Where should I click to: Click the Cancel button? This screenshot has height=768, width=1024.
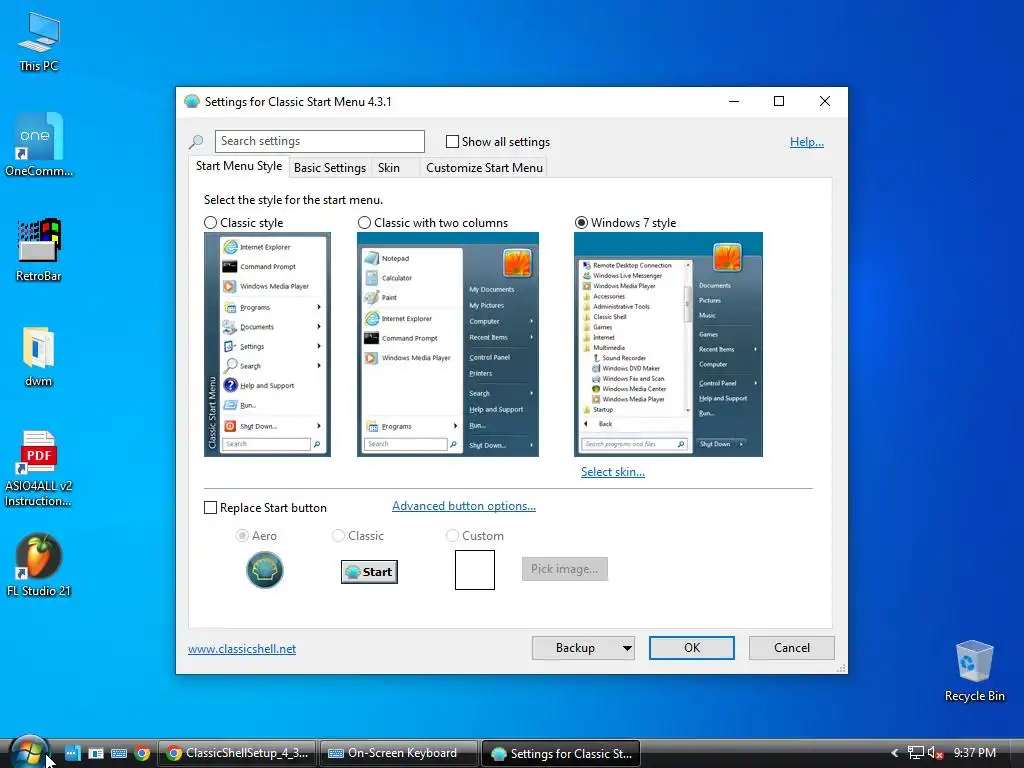[792, 648]
